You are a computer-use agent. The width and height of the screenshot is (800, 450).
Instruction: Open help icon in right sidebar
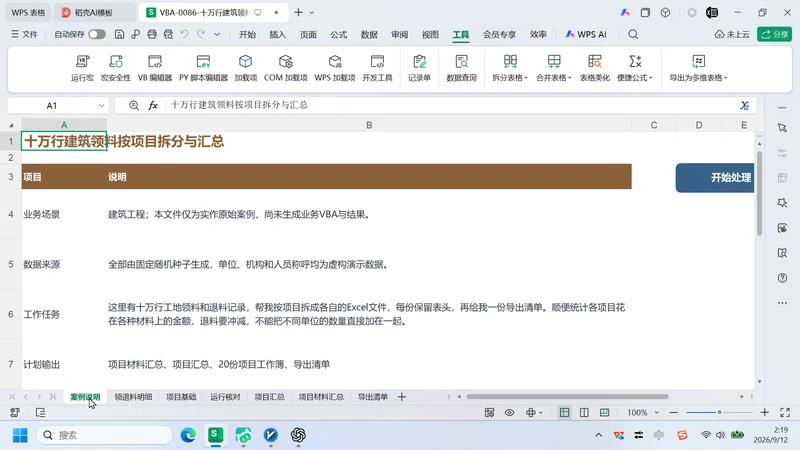click(x=782, y=278)
